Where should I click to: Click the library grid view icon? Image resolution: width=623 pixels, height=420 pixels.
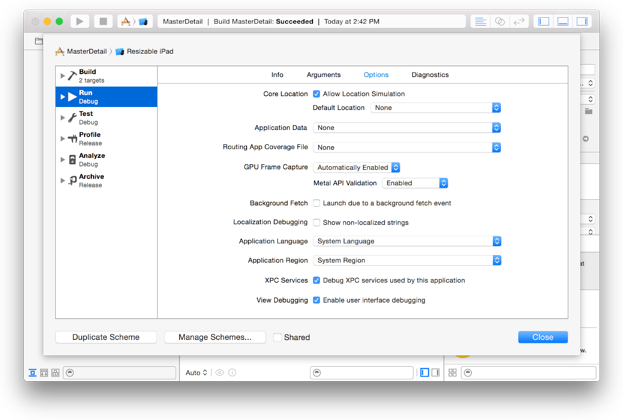click(452, 372)
